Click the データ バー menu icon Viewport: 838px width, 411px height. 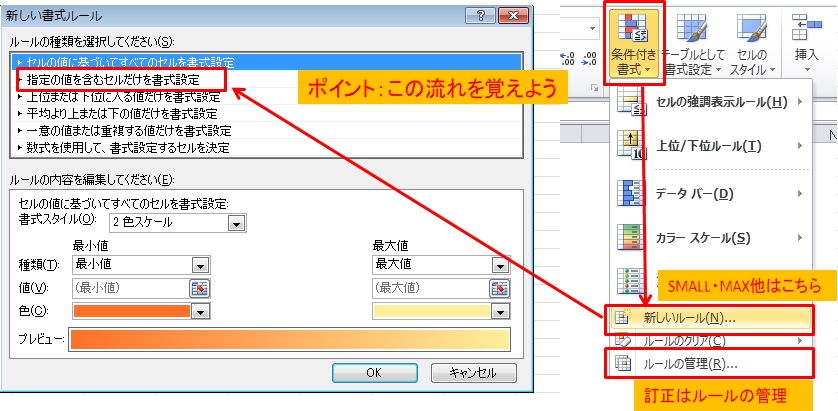pyautogui.click(x=631, y=193)
